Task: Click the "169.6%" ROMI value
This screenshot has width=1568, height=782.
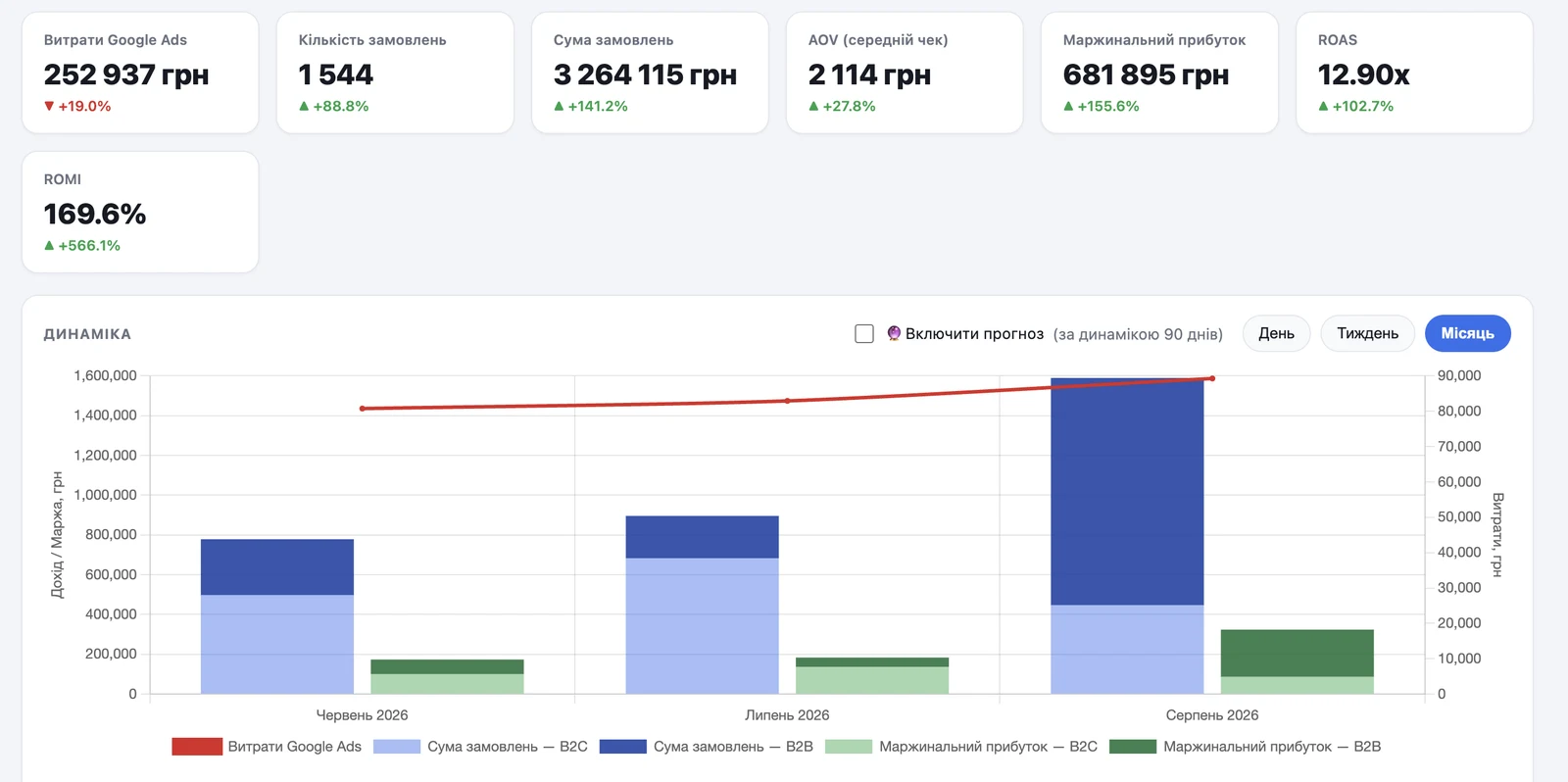Action: pos(95,214)
